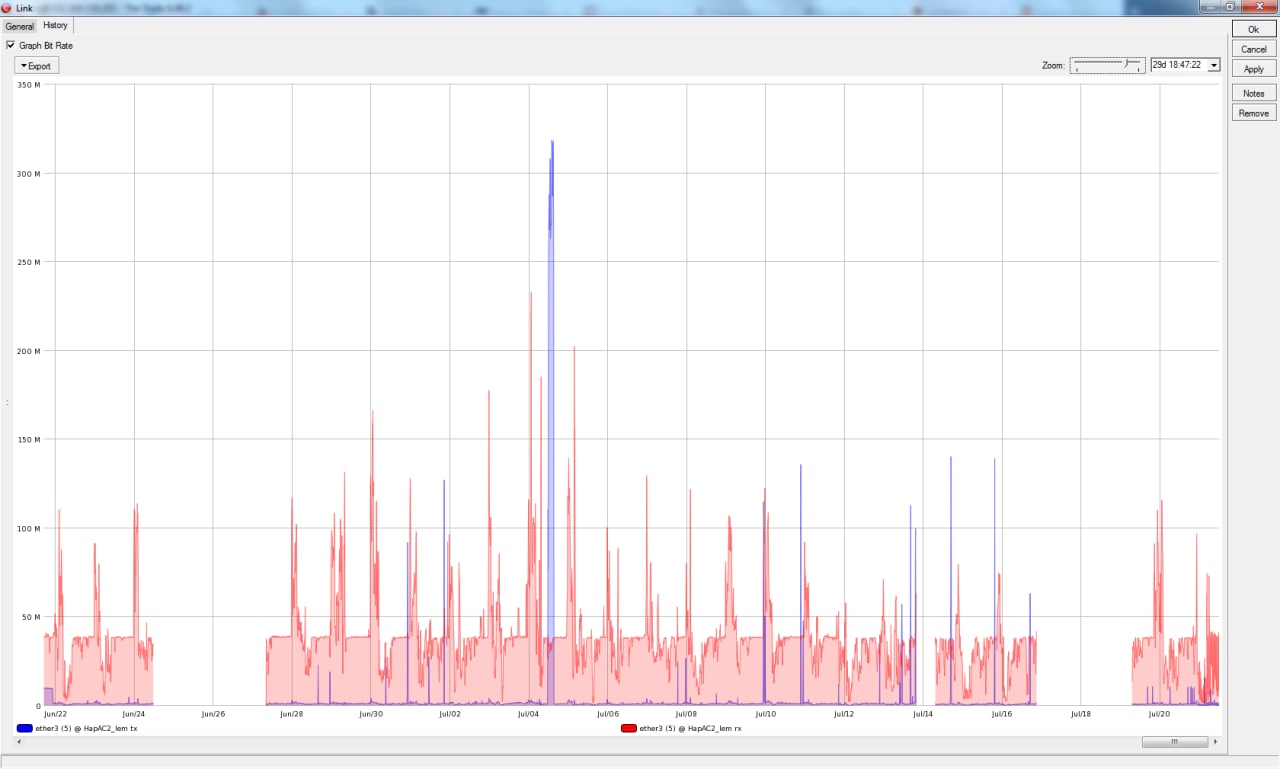Click the 50 M axis label

point(32,617)
